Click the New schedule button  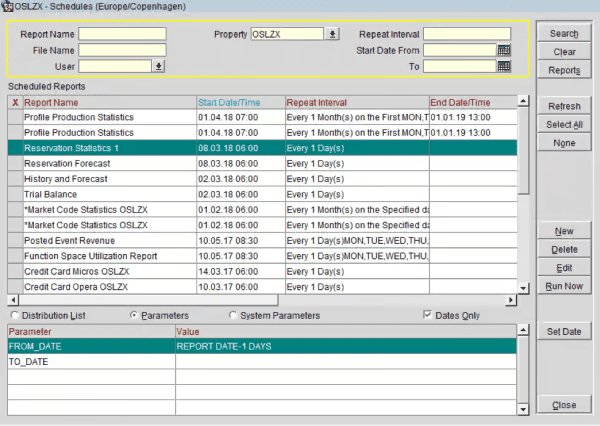click(x=564, y=232)
